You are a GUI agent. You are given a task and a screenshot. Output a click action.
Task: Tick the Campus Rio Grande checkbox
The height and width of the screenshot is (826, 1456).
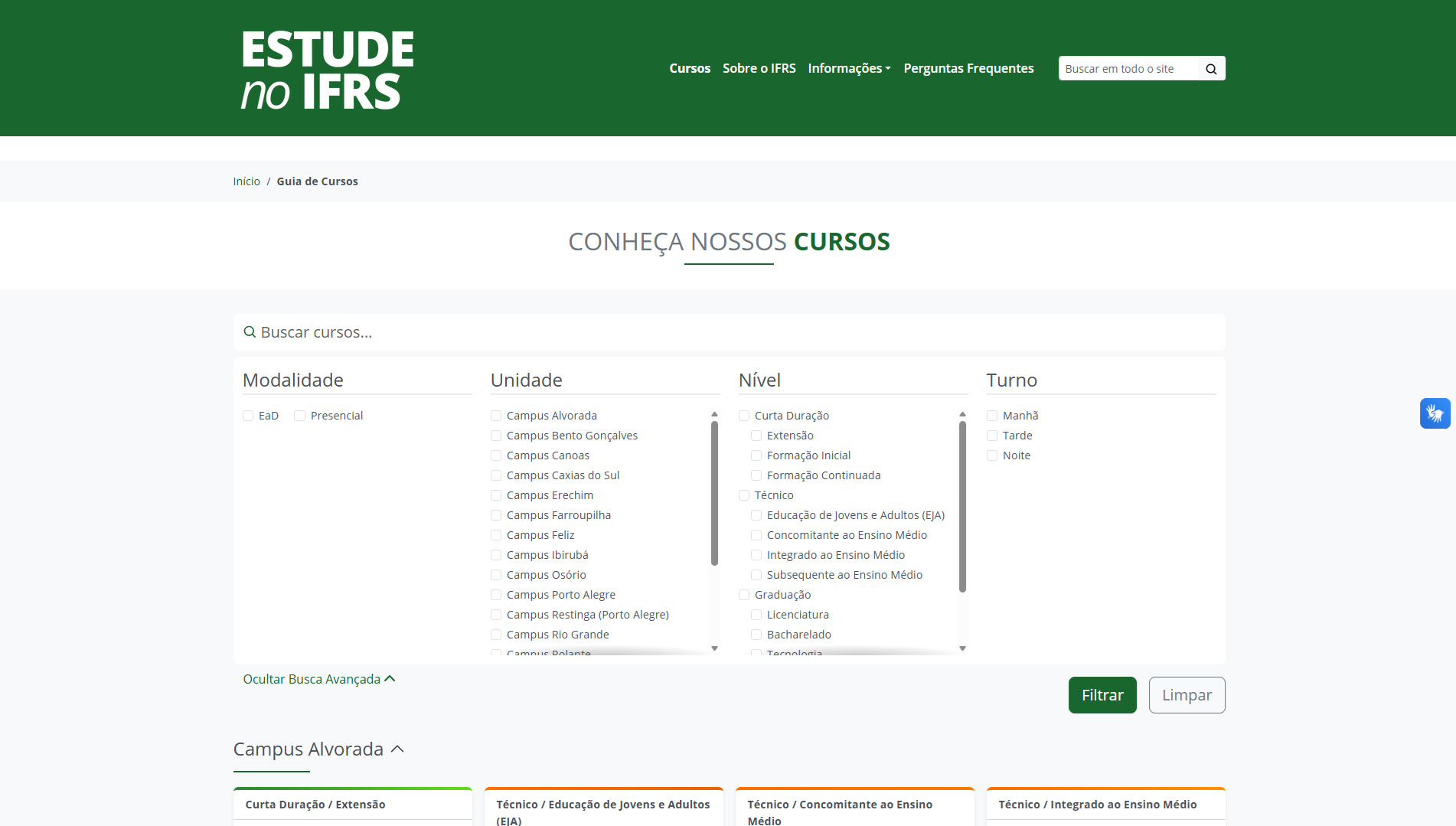496,635
